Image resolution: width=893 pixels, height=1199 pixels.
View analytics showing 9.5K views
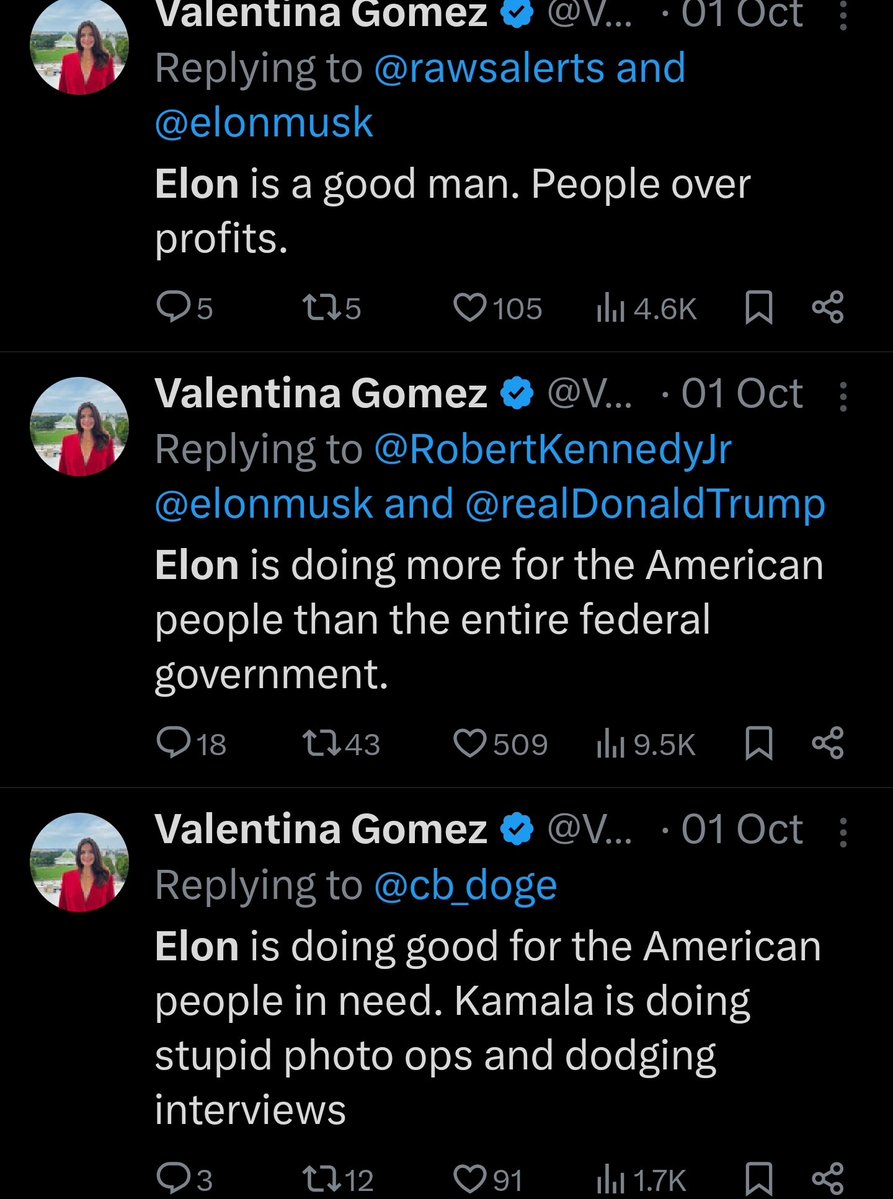646,743
